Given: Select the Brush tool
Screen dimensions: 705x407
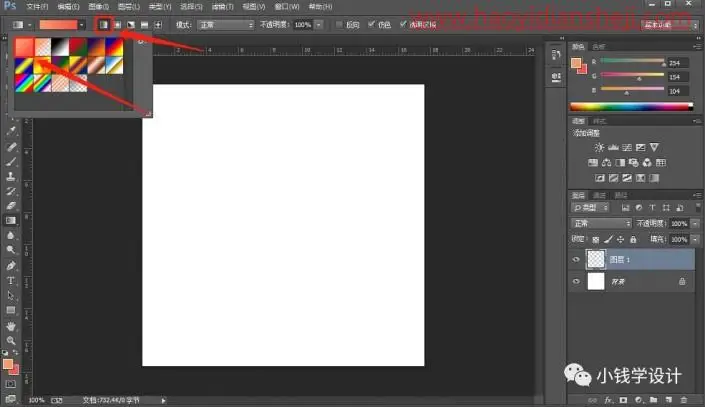Looking at the screenshot, I should coord(11,161).
